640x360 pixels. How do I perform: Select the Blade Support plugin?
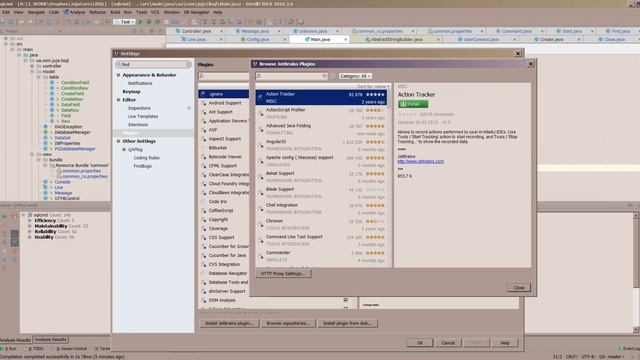tap(321, 193)
